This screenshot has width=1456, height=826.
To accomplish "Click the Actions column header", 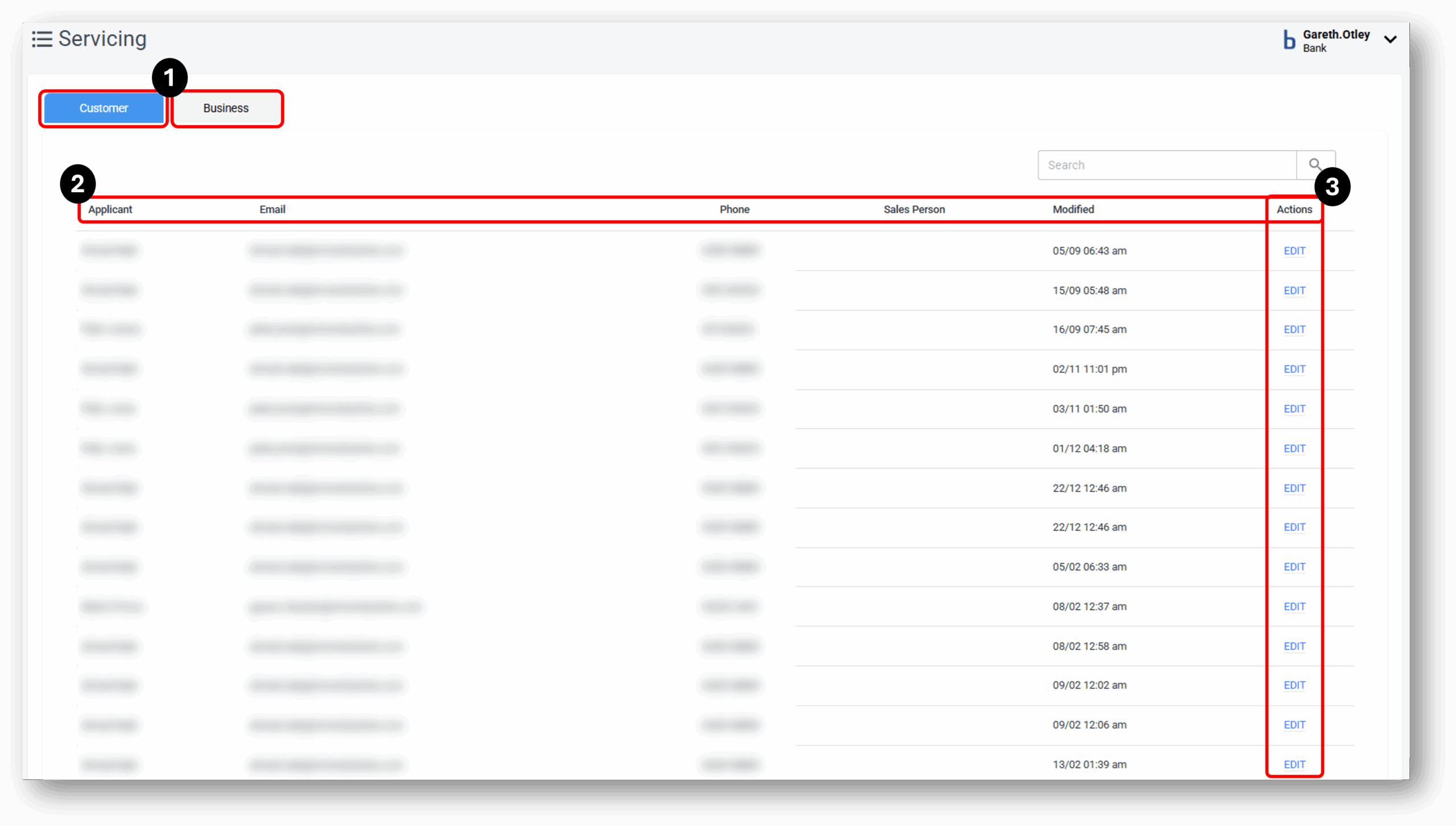I will point(1294,209).
